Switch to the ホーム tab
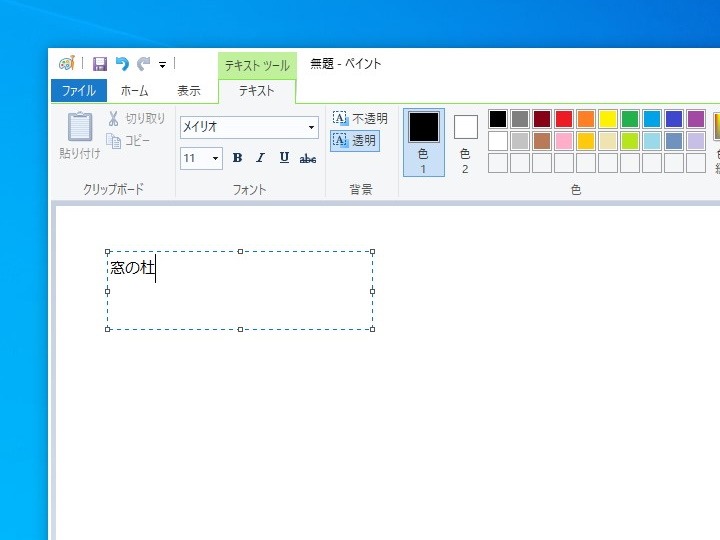720x540 pixels. click(x=135, y=90)
